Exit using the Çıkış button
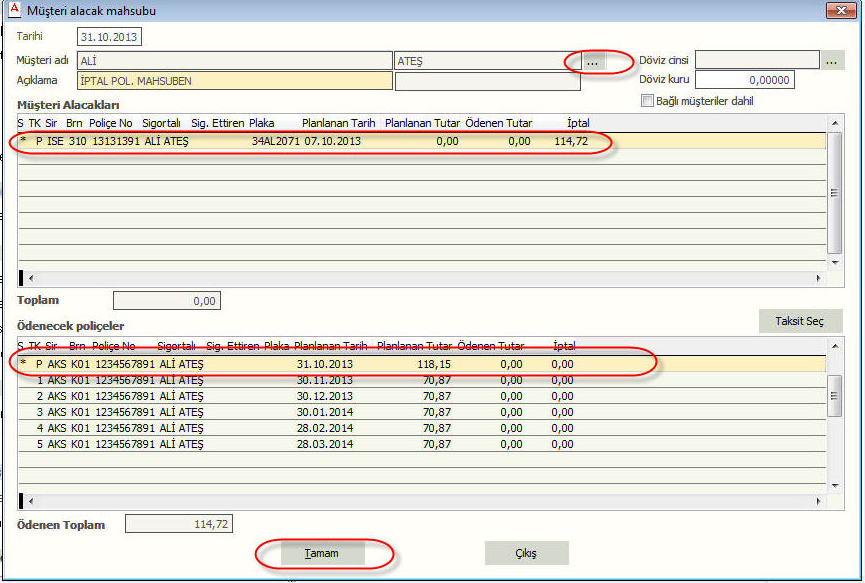This screenshot has height=583, width=865. click(x=526, y=553)
